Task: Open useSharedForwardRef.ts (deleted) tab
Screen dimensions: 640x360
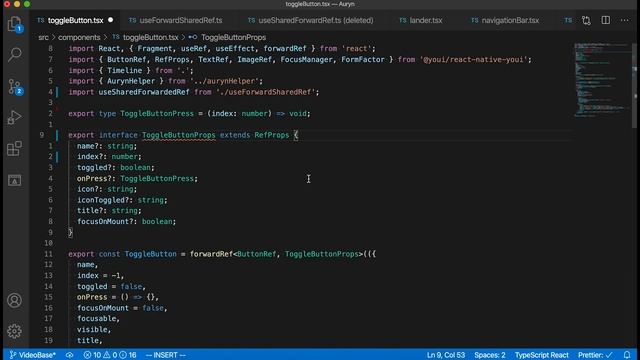Action: click(311, 20)
